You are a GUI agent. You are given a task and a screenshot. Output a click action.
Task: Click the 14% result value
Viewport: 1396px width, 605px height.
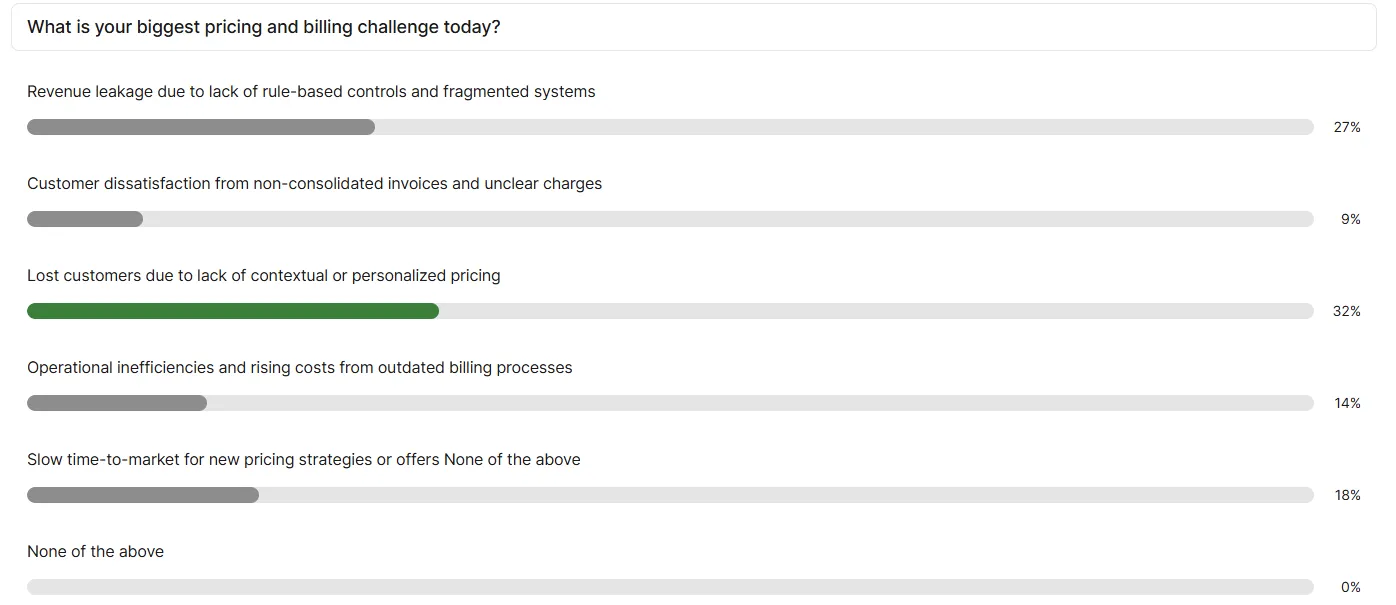click(1346, 403)
